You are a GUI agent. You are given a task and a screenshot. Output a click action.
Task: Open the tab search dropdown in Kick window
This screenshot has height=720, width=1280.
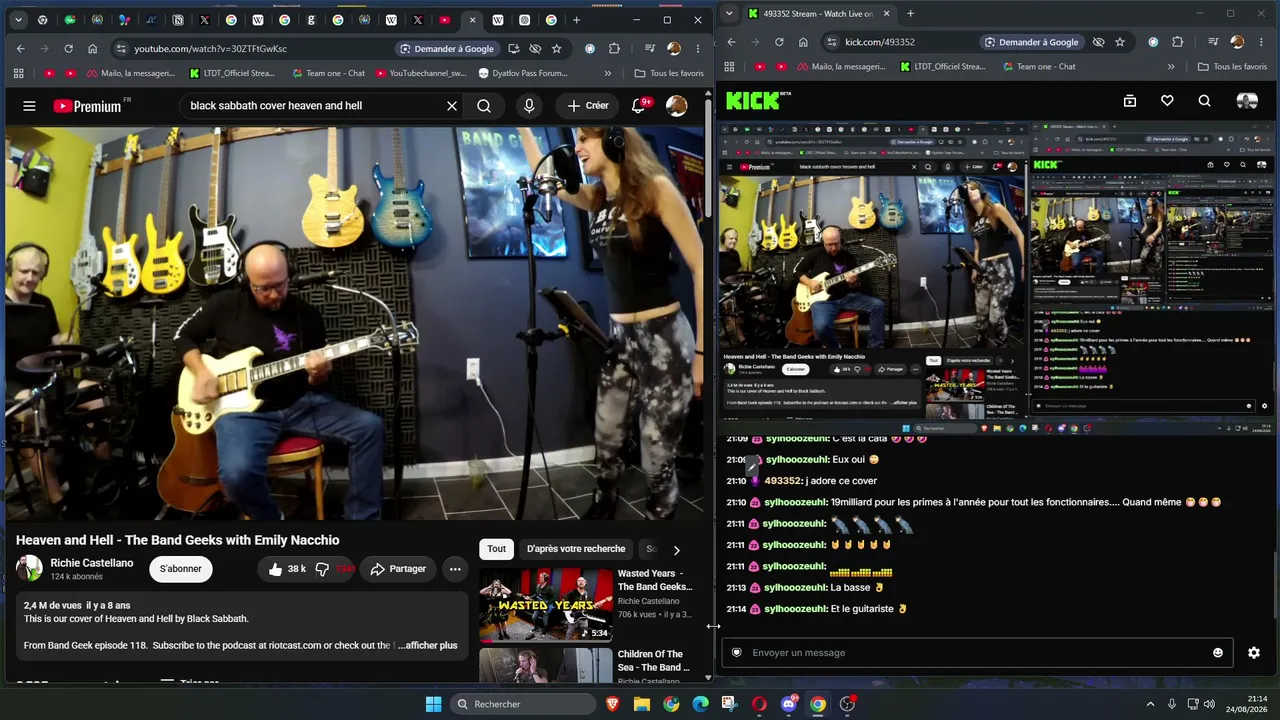[x=730, y=14]
